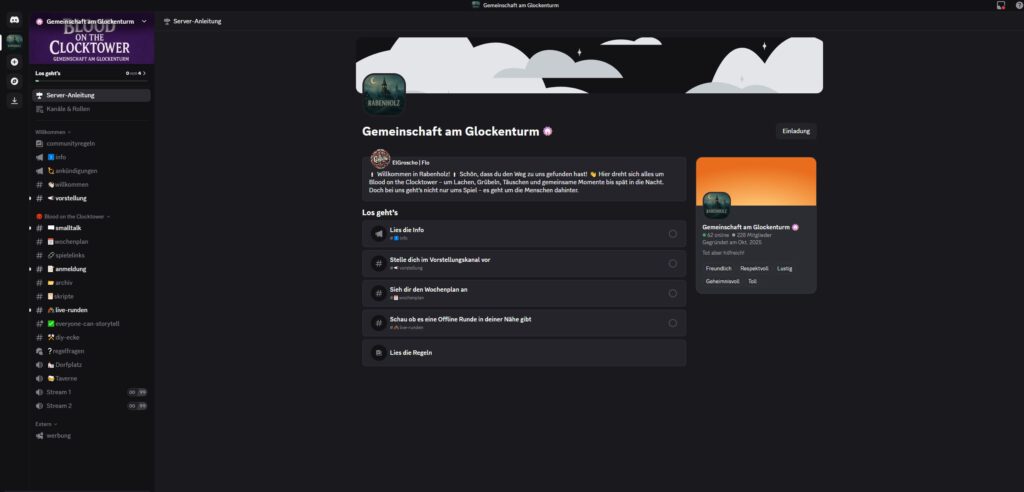Select Server-Anleitung in the sidebar
1024x492 pixels.
tap(70, 95)
